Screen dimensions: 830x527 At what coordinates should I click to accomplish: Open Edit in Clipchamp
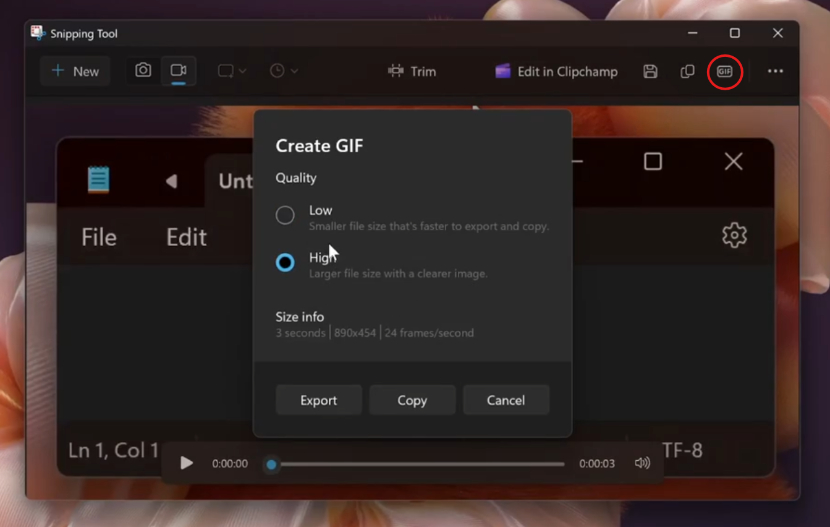pyautogui.click(x=556, y=71)
